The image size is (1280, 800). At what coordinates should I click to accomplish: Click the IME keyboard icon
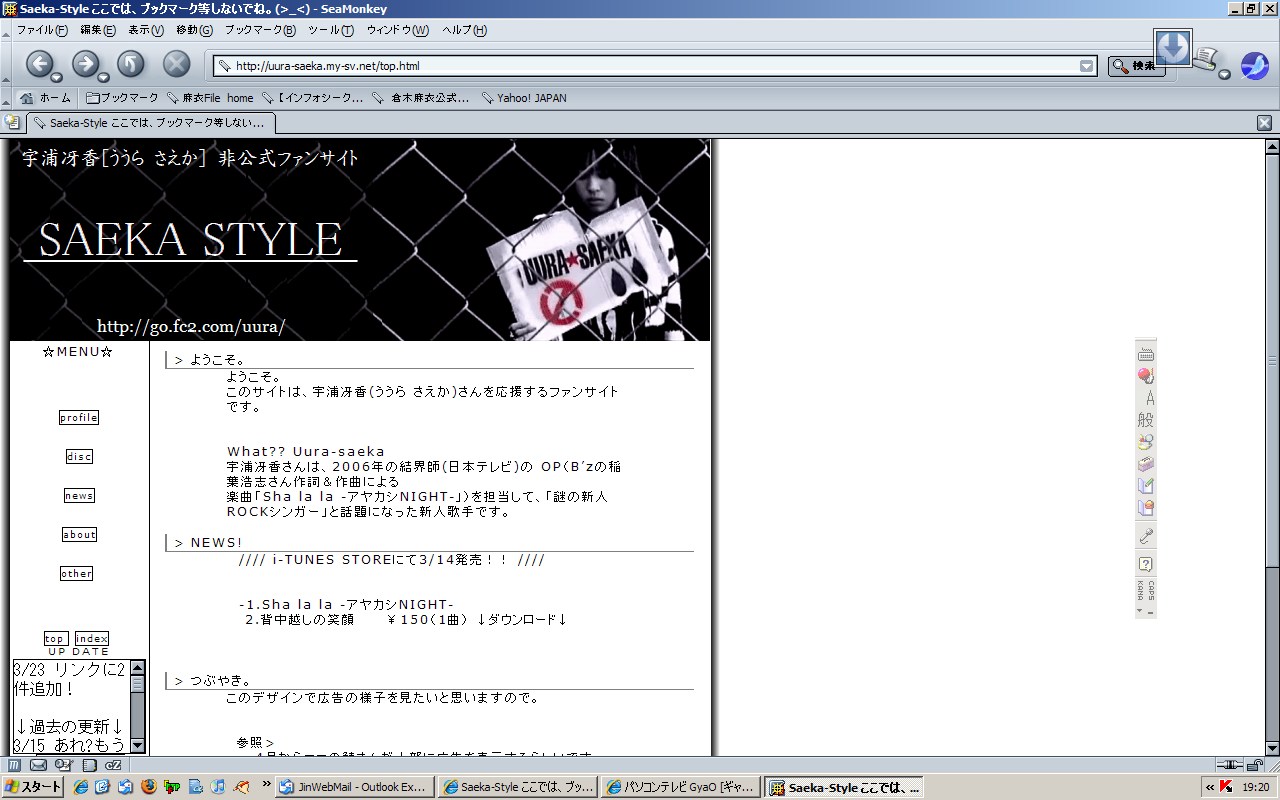click(1146, 354)
